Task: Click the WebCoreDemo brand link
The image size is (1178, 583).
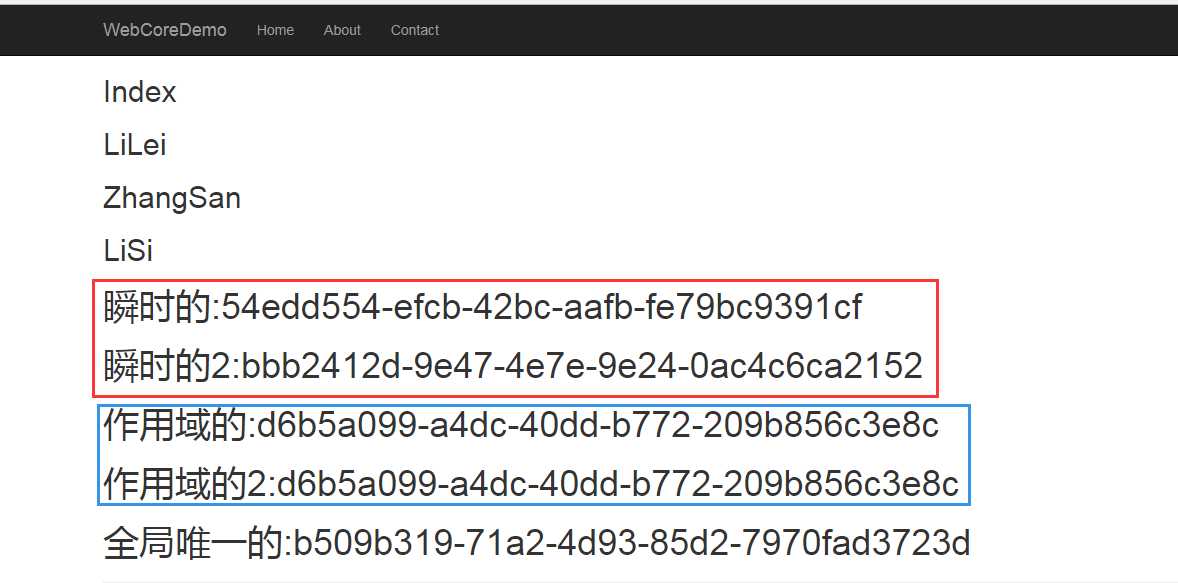Action: click(x=164, y=30)
